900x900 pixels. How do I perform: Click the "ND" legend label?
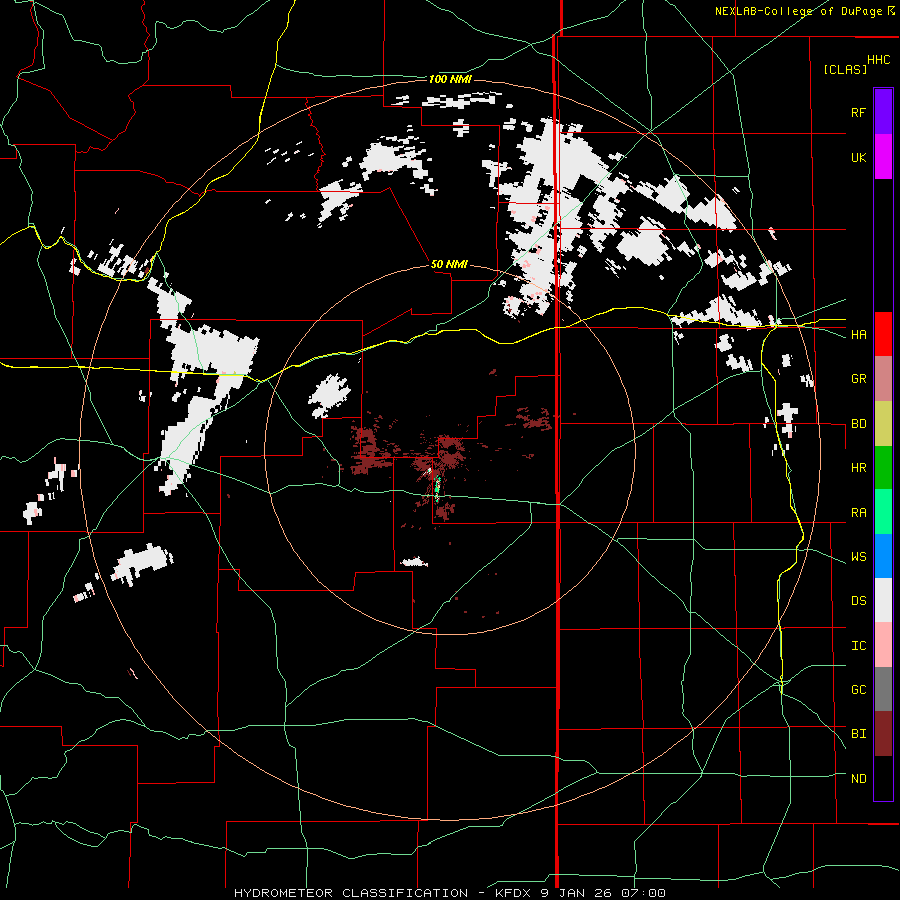[x=858, y=779]
